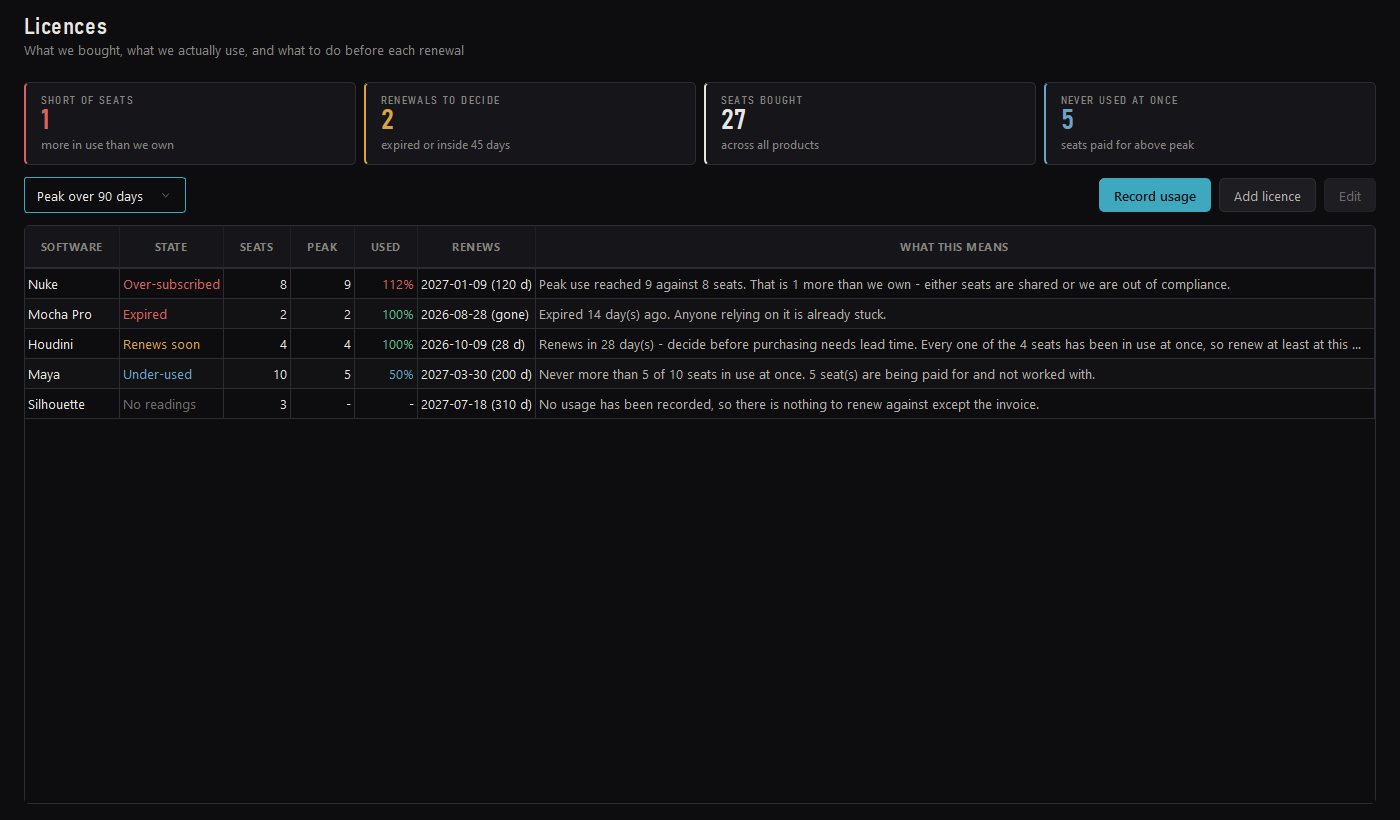The height and width of the screenshot is (820, 1400).
Task: Click the Add licence button
Action: (x=1267, y=196)
